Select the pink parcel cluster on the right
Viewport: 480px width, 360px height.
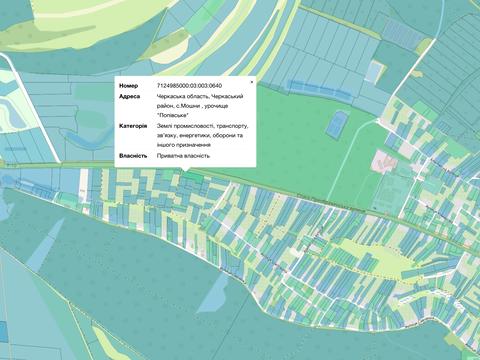pos(385,161)
